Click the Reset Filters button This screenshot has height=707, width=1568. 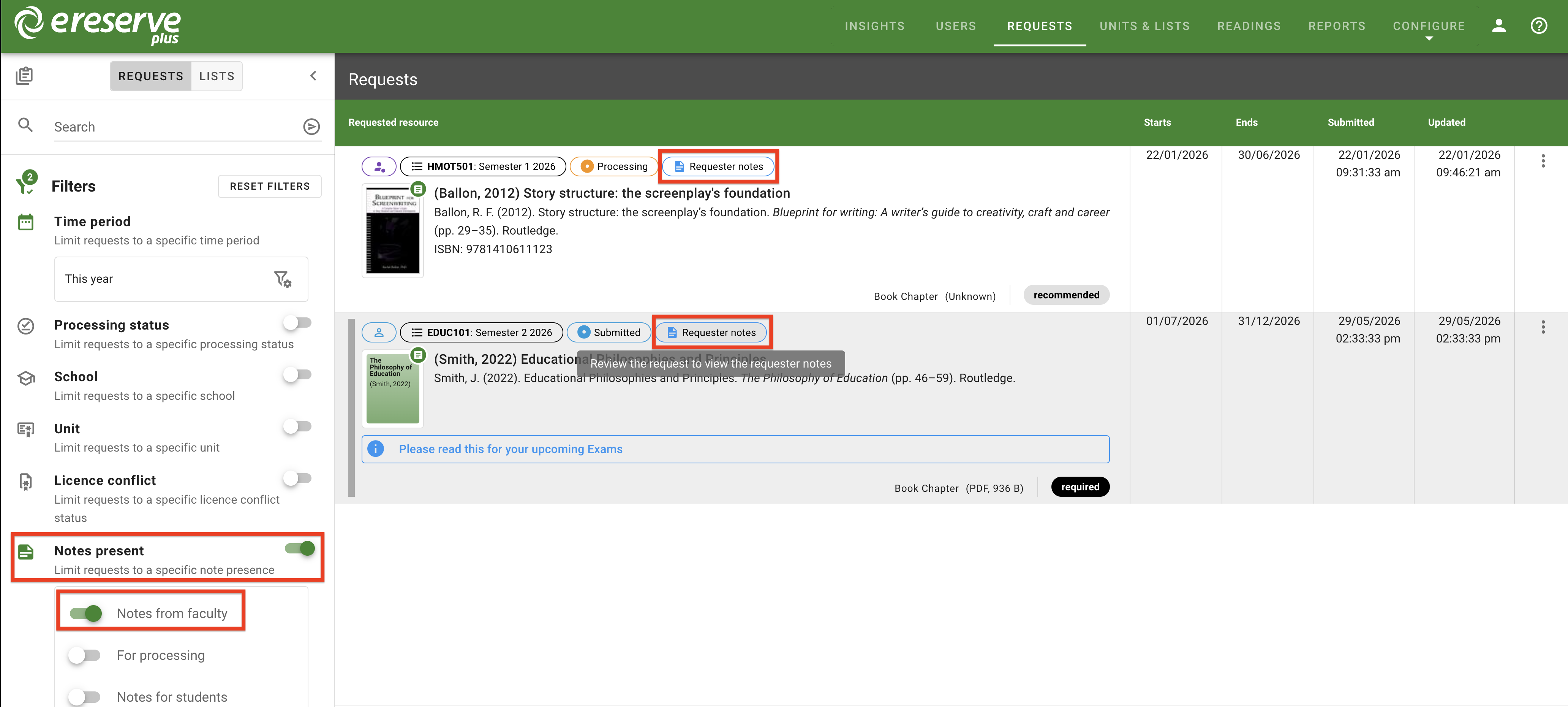coord(270,186)
